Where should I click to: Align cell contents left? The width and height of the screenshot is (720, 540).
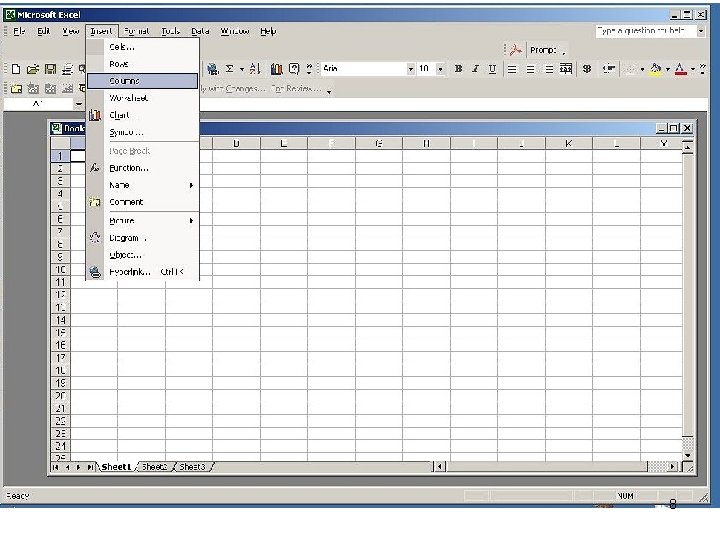click(x=512, y=69)
